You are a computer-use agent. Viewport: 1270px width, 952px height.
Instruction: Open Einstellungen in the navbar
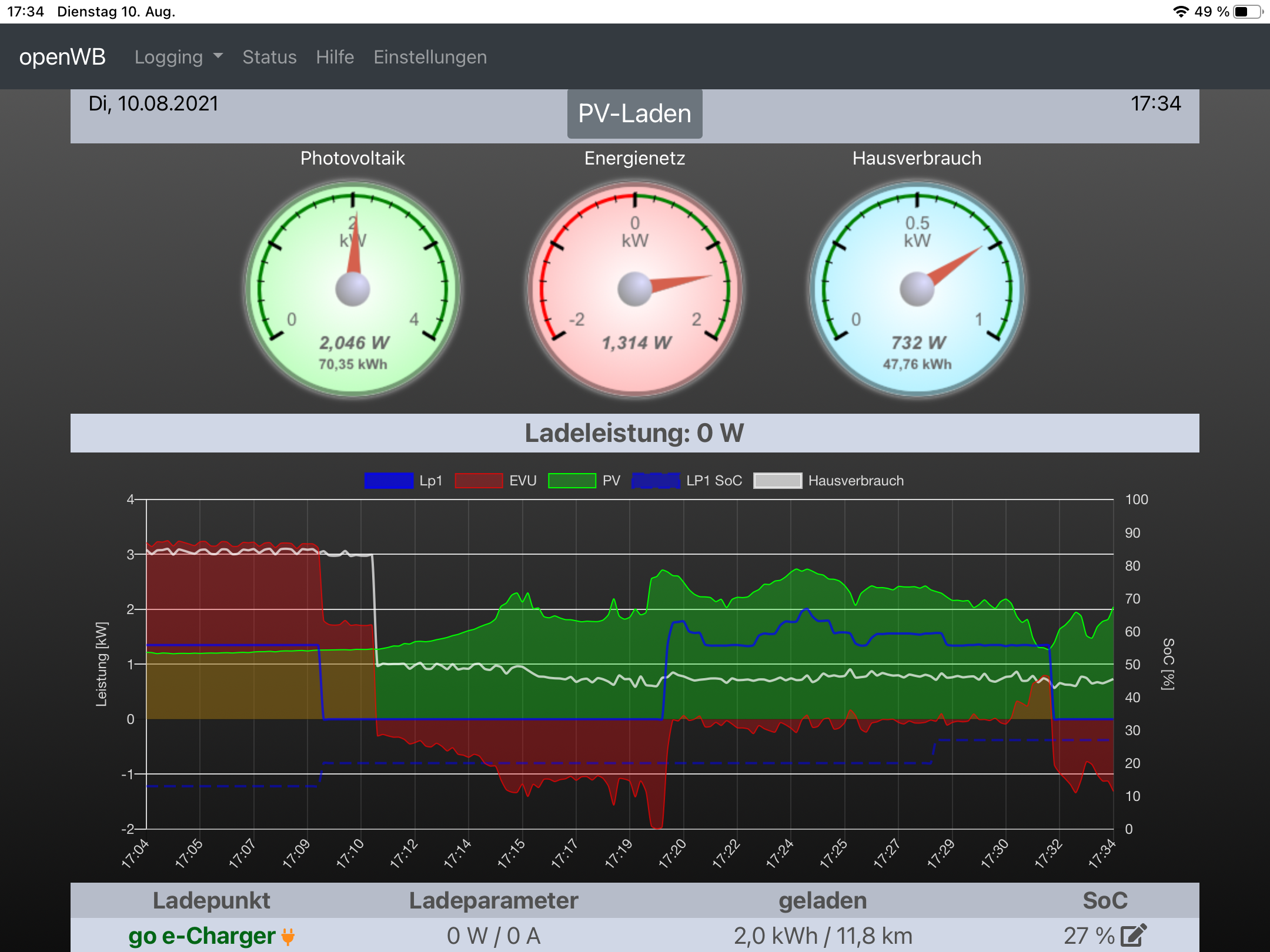point(430,57)
